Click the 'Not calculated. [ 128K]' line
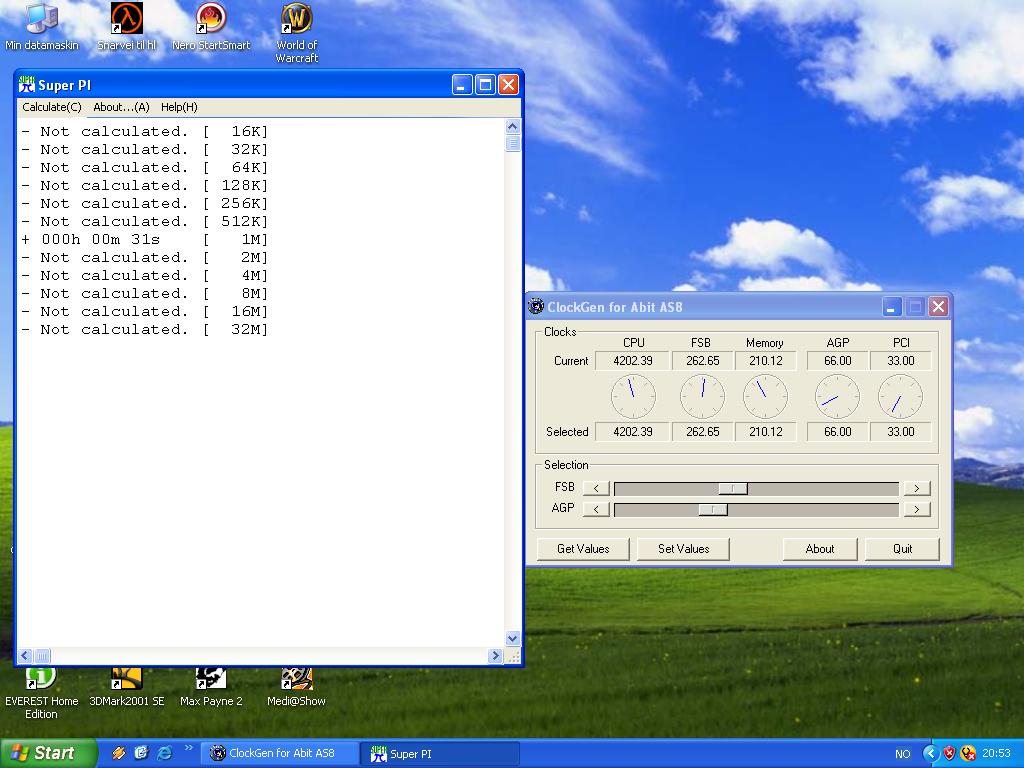Image resolution: width=1024 pixels, height=768 pixels. [145, 185]
